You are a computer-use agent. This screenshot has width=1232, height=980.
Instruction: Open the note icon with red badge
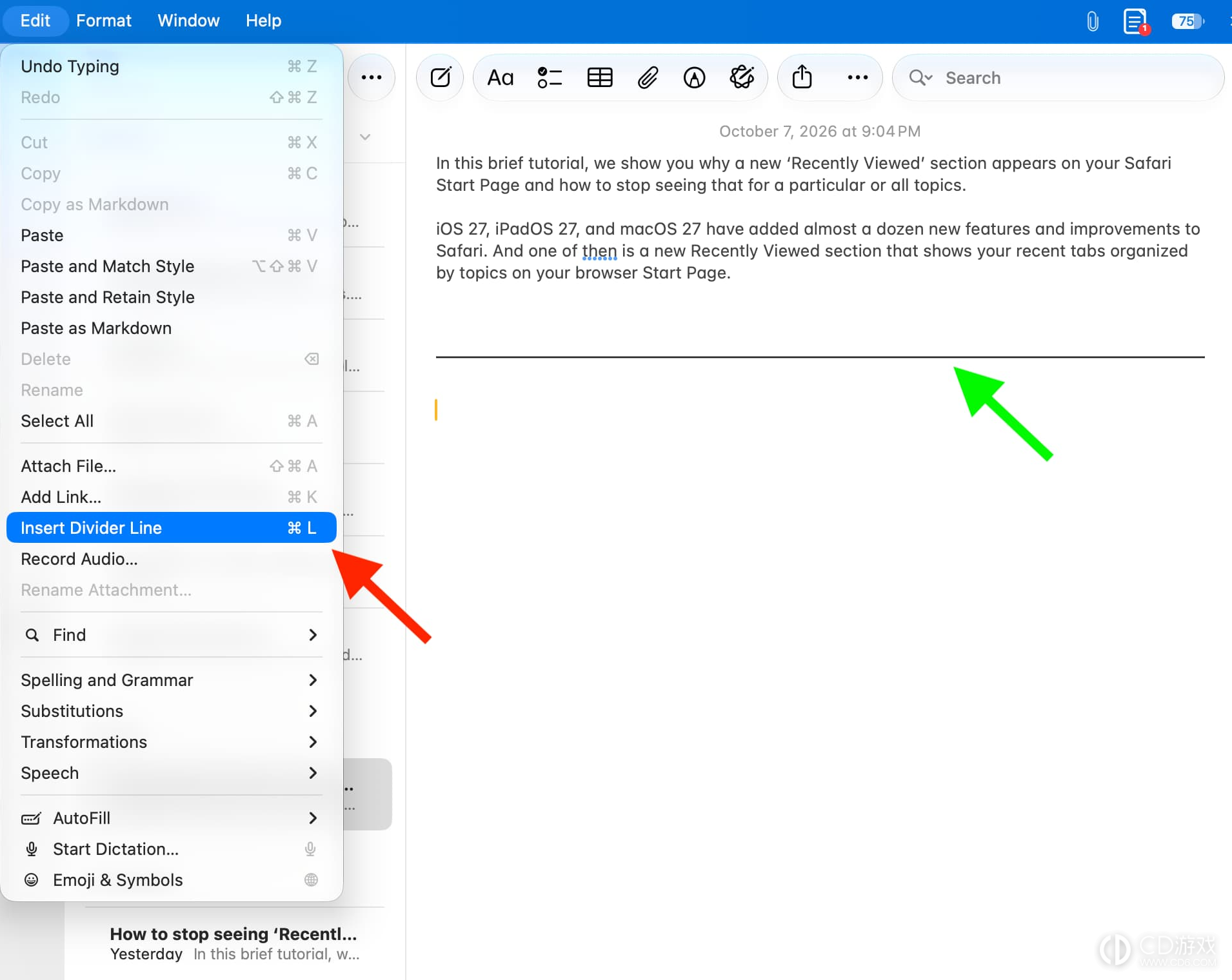[x=1136, y=21]
